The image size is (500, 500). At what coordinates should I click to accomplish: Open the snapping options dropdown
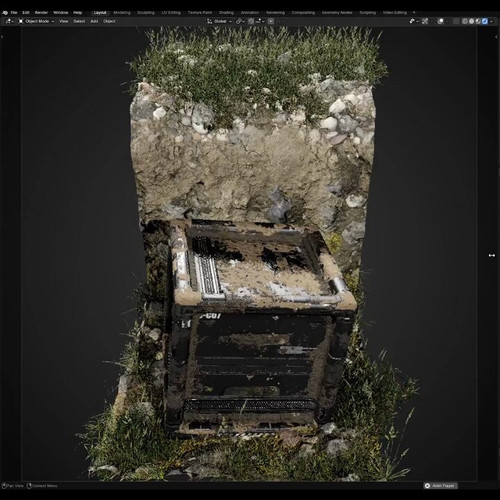pyautogui.click(x=260, y=21)
